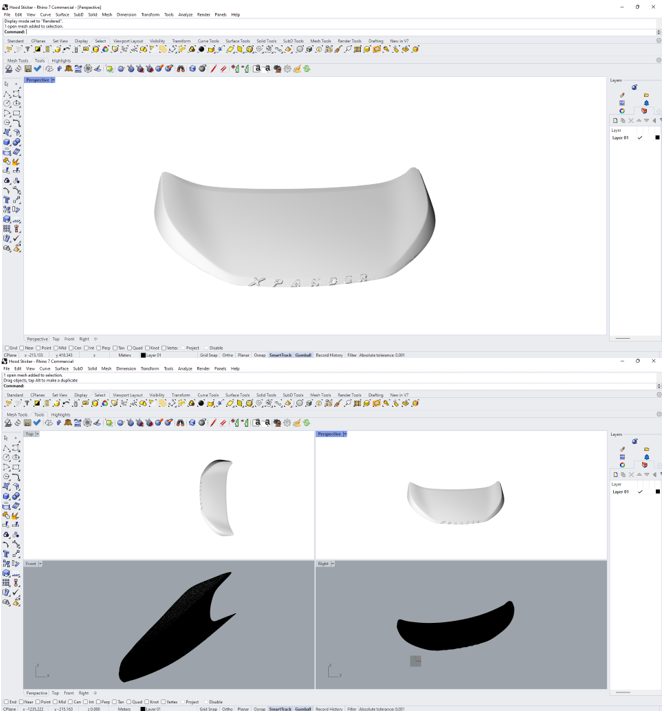Enable End osnap checkbox in upper window
Image resolution: width=664 pixels, height=716 pixels.
tap(7, 348)
